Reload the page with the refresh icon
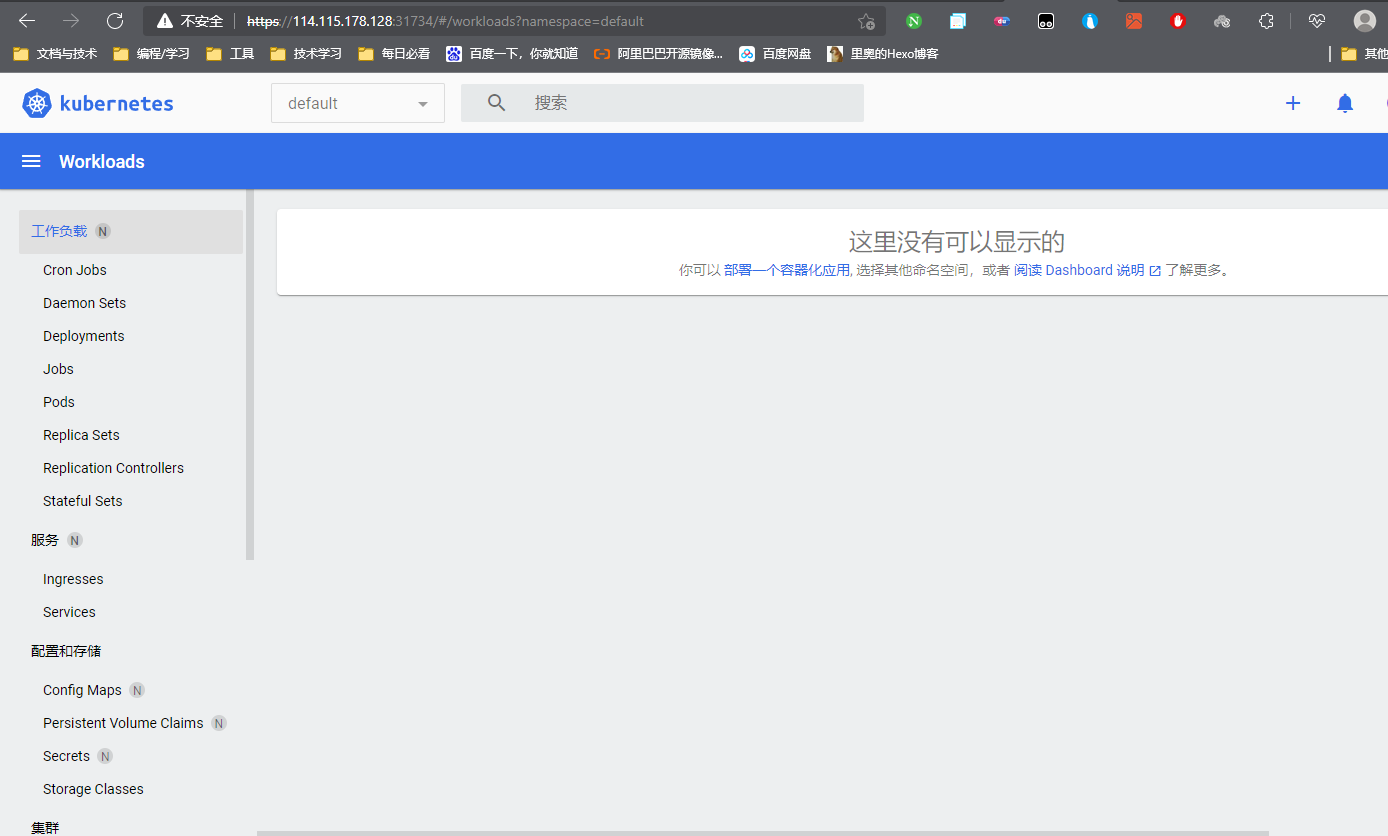1388x836 pixels. [x=114, y=20]
